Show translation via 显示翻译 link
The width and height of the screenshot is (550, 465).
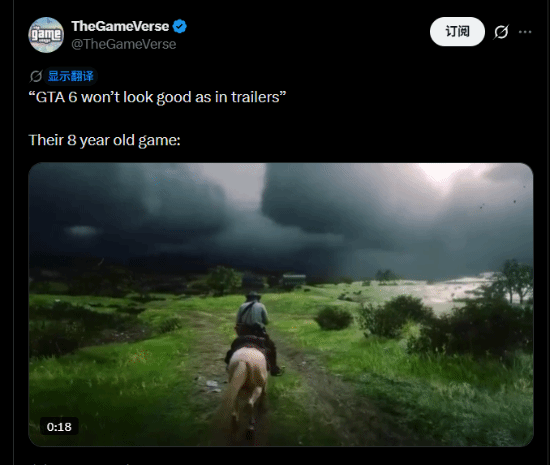coord(71,76)
